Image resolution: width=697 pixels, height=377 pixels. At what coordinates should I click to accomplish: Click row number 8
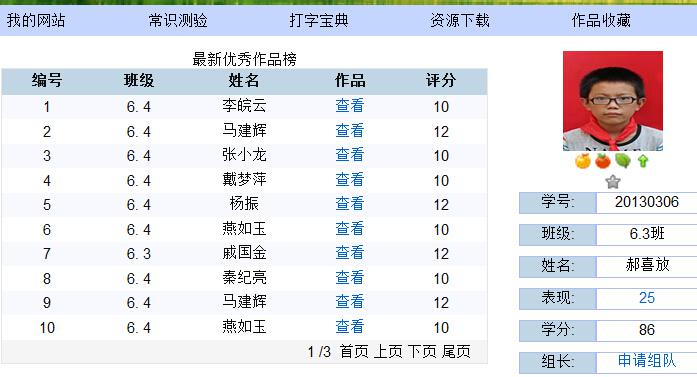pyautogui.click(x=47, y=279)
